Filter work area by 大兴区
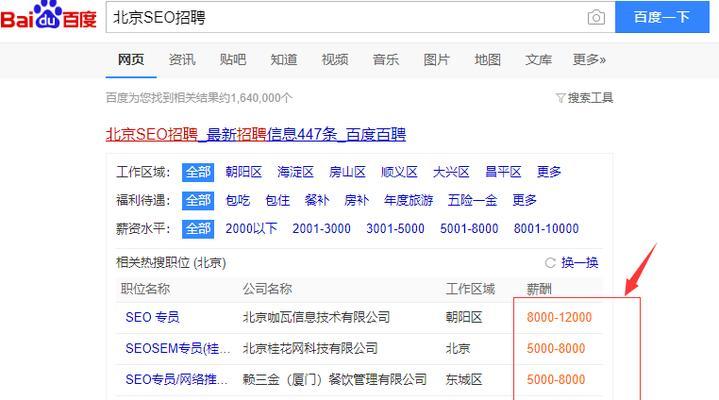 click(451, 172)
